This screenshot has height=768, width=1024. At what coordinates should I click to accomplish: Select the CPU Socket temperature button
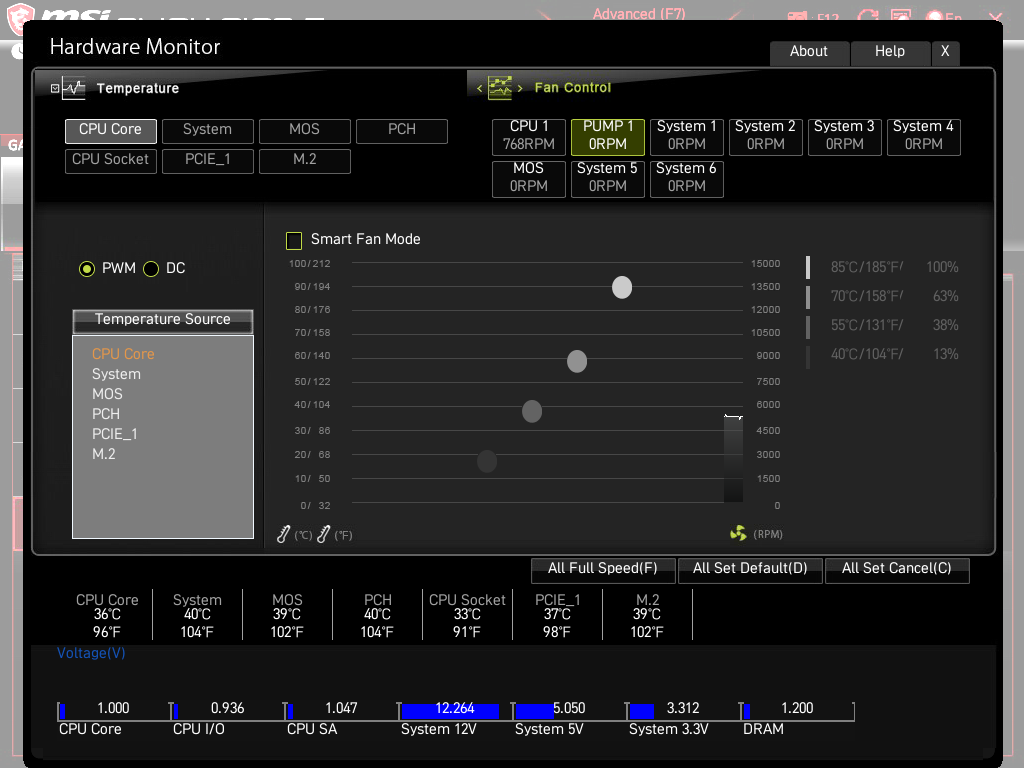click(110, 161)
